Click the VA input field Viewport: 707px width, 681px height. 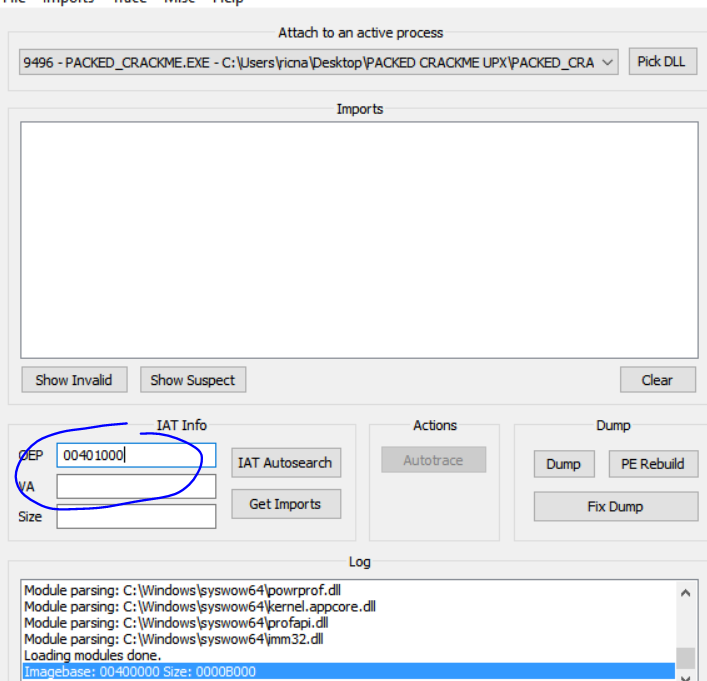tap(136, 486)
